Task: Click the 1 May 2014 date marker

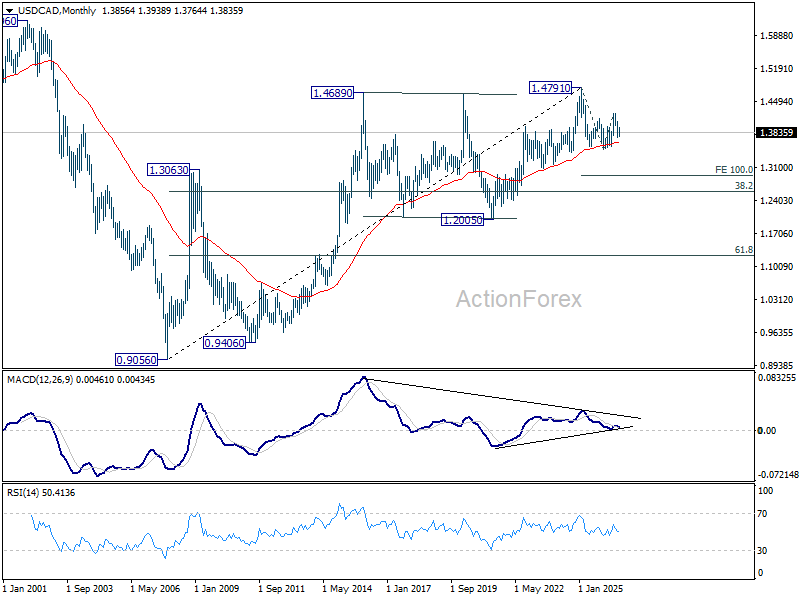Action: click(347, 589)
